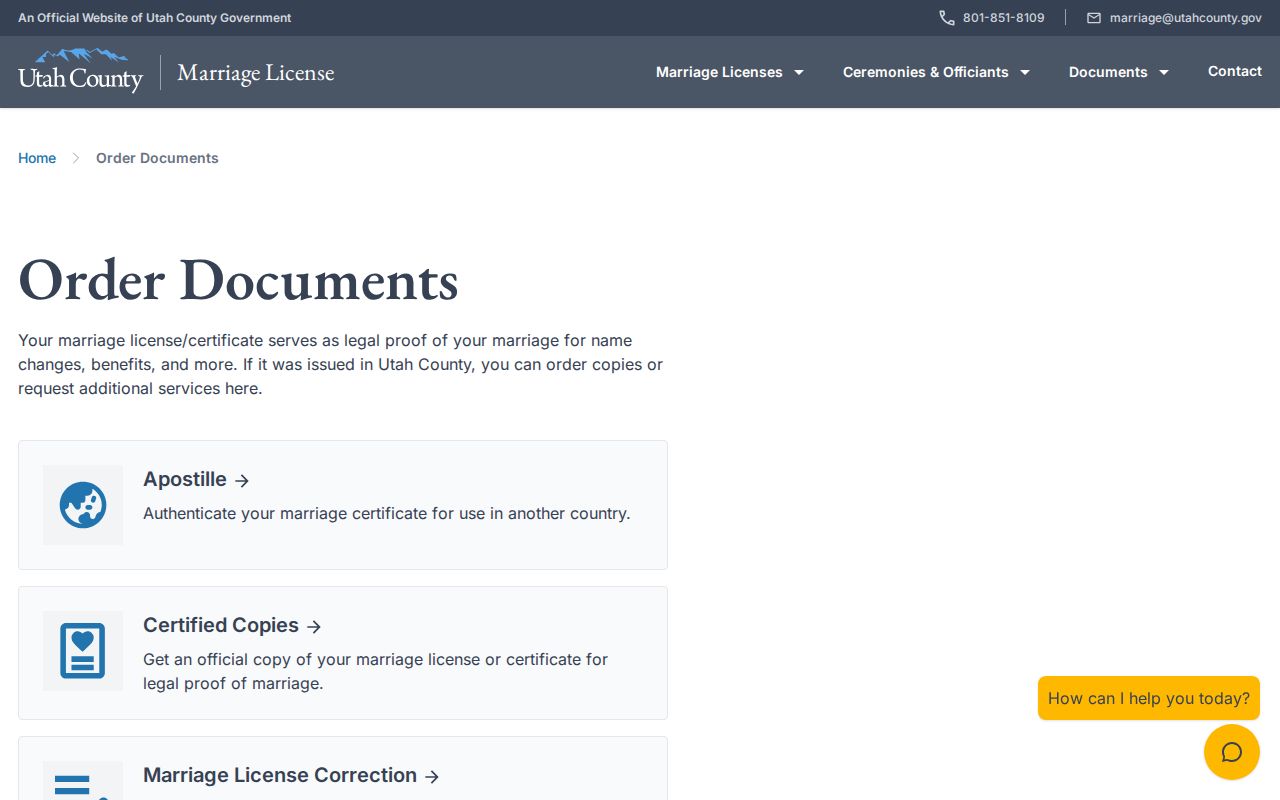Click the 'Order Documents' page heading
This screenshot has height=800, width=1280.
click(238, 280)
